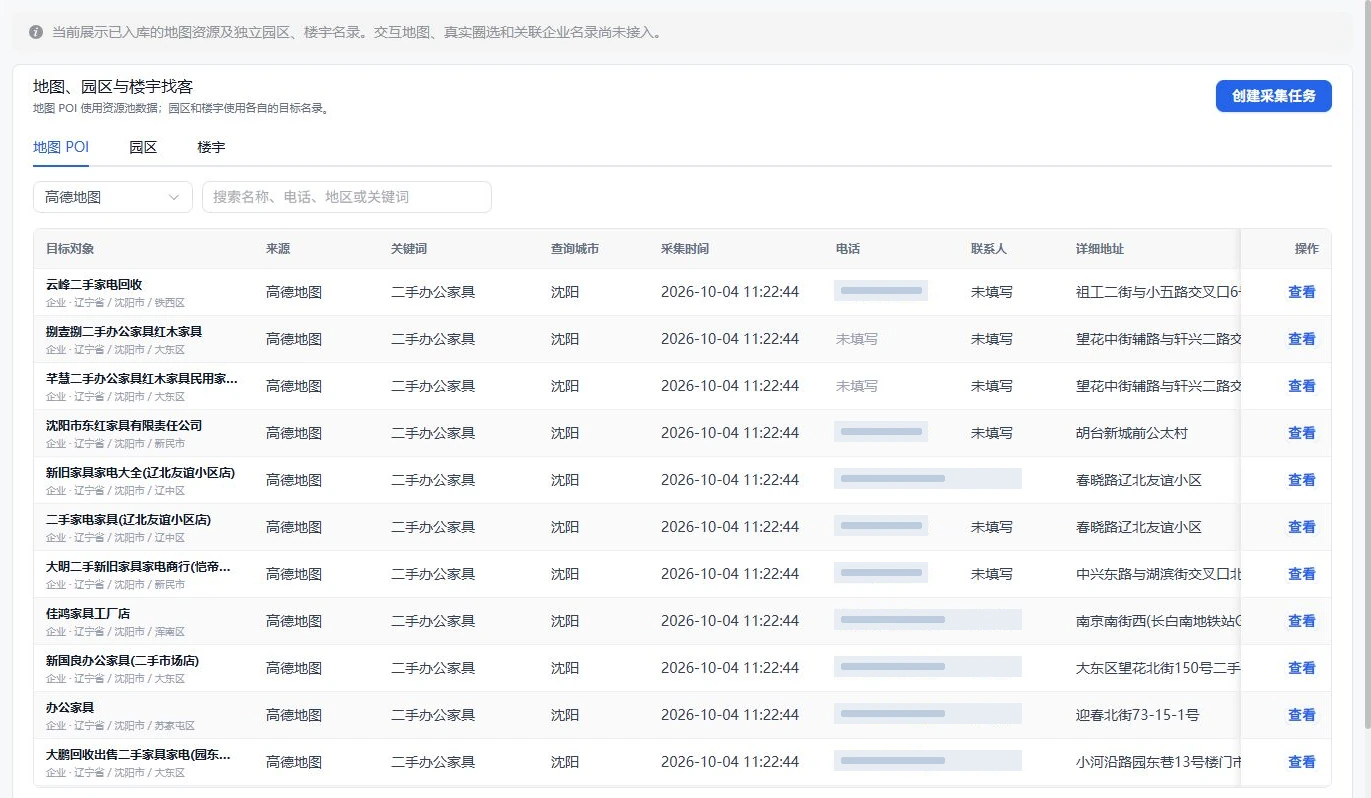Viewport: 1371px width, 798px height.
Task: Open 查看 for 大鹏回收出售二手家具家电
Action: [x=1301, y=762]
